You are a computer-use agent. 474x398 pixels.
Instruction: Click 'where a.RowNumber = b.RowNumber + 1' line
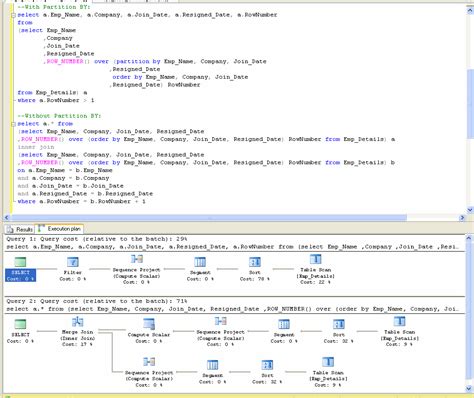(81, 202)
